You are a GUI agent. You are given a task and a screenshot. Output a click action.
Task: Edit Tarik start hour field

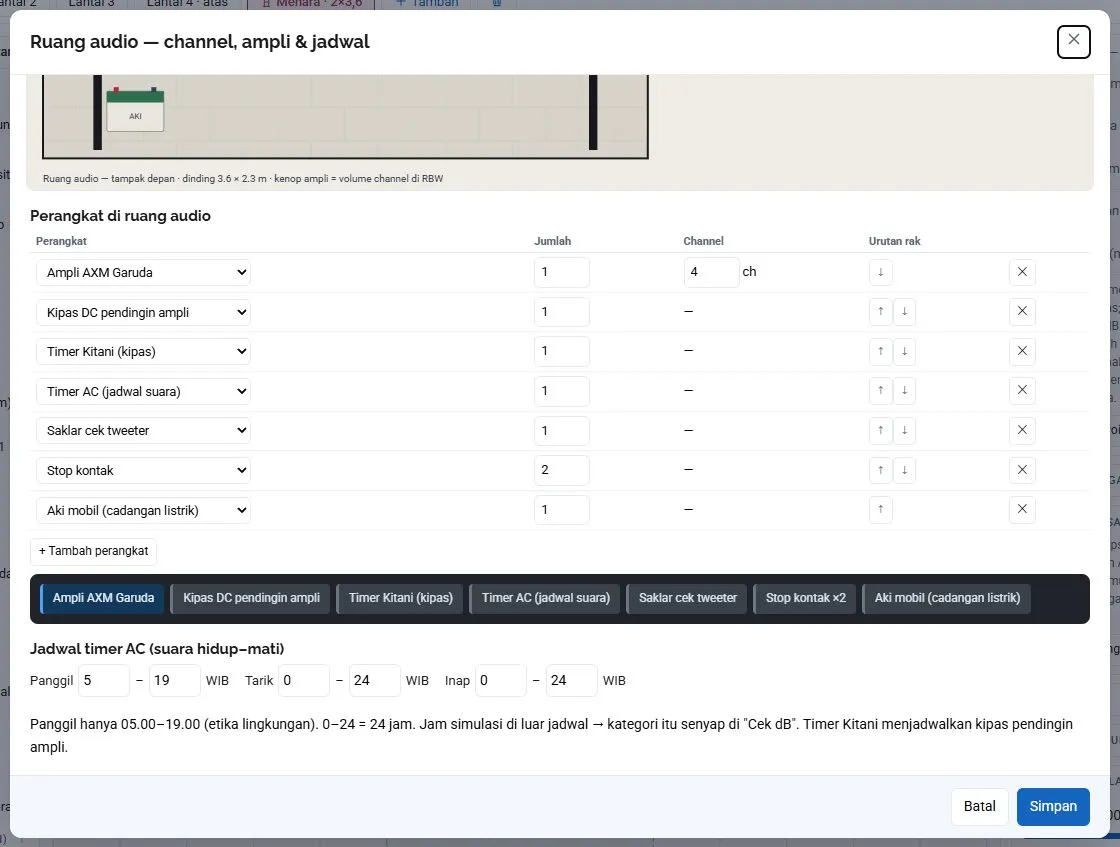(304, 681)
